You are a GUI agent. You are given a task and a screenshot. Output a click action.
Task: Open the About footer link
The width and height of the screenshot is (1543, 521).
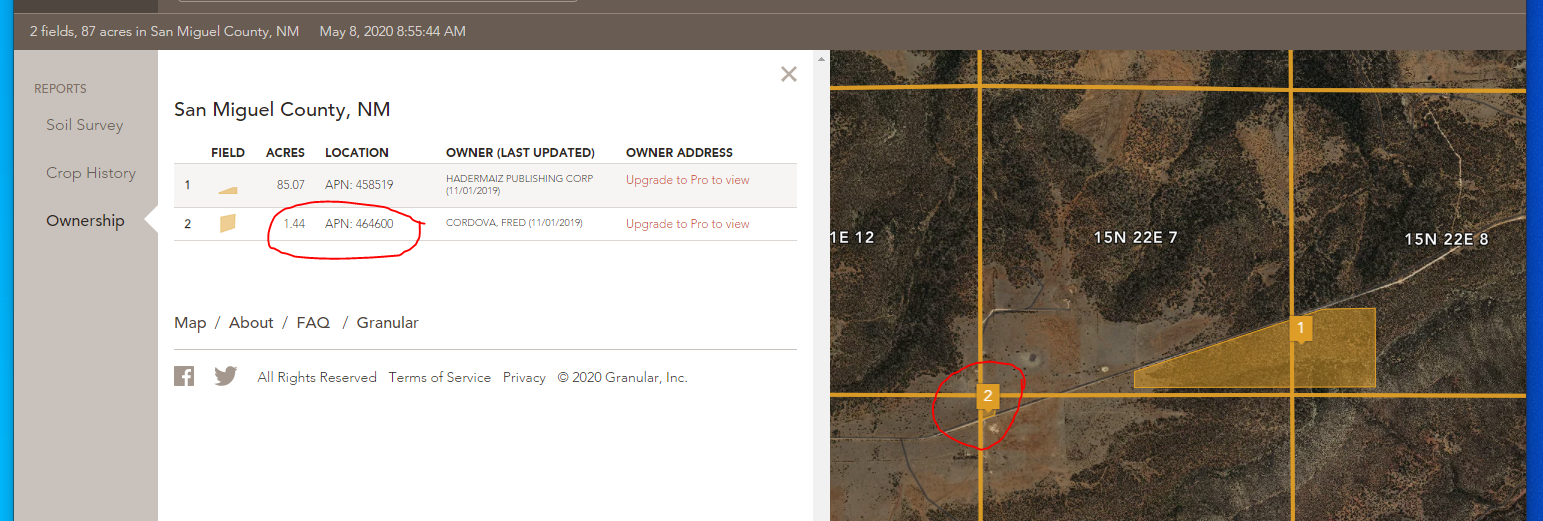coord(251,322)
